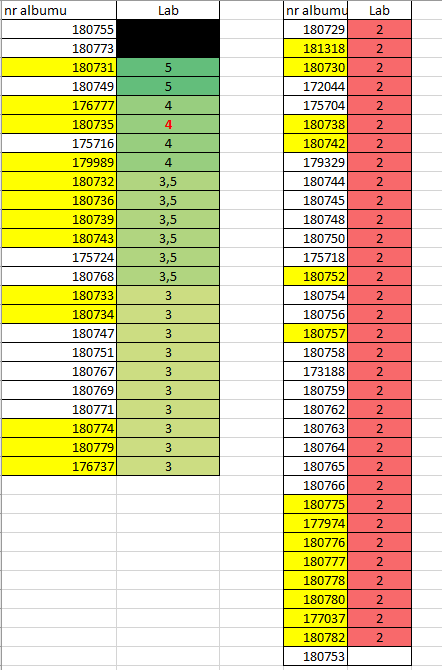Select the red grade 2 beside 180744
Viewport: 442px width, 670px height.
coord(380,182)
